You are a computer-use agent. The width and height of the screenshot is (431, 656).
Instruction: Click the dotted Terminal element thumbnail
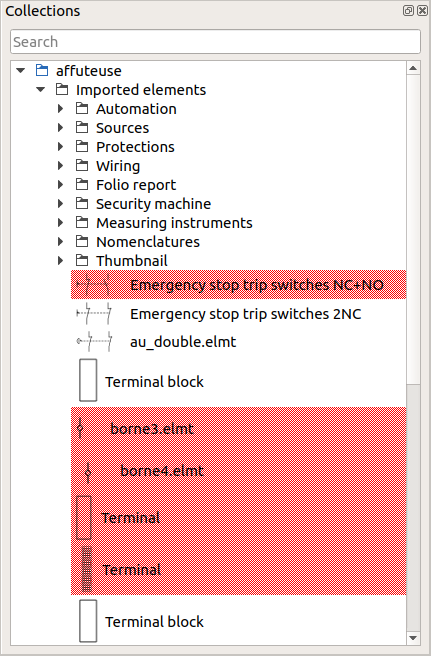pos(86,569)
